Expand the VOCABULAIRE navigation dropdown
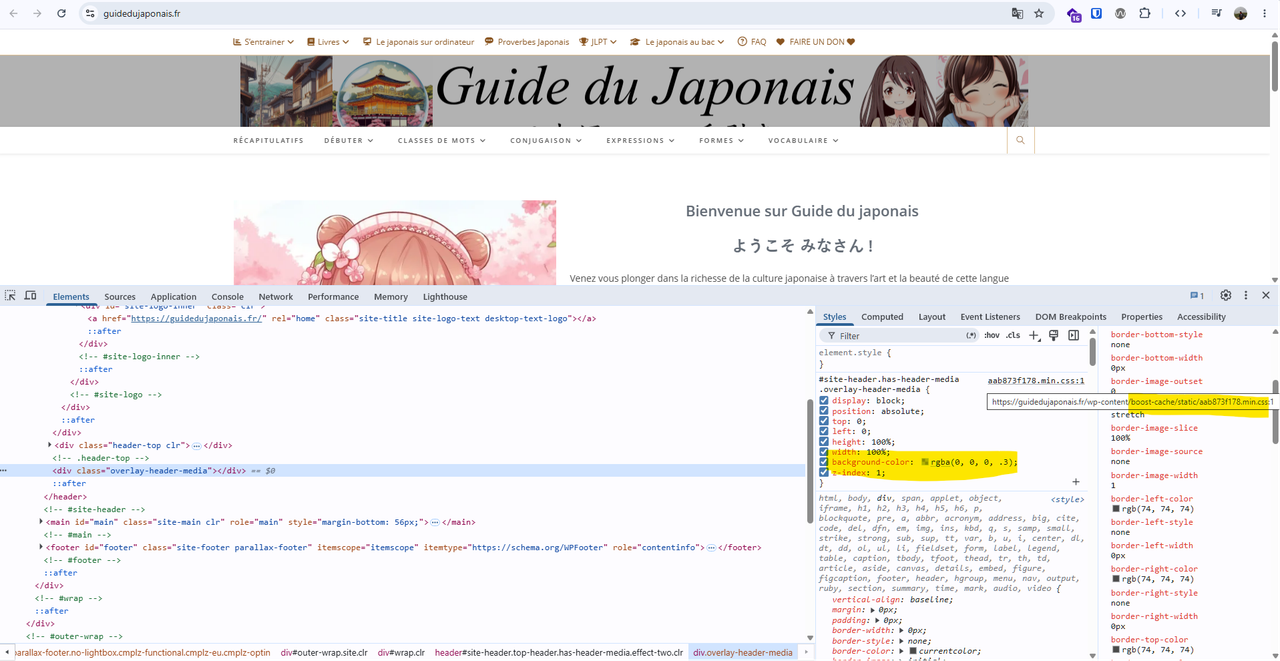 coord(803,141)
